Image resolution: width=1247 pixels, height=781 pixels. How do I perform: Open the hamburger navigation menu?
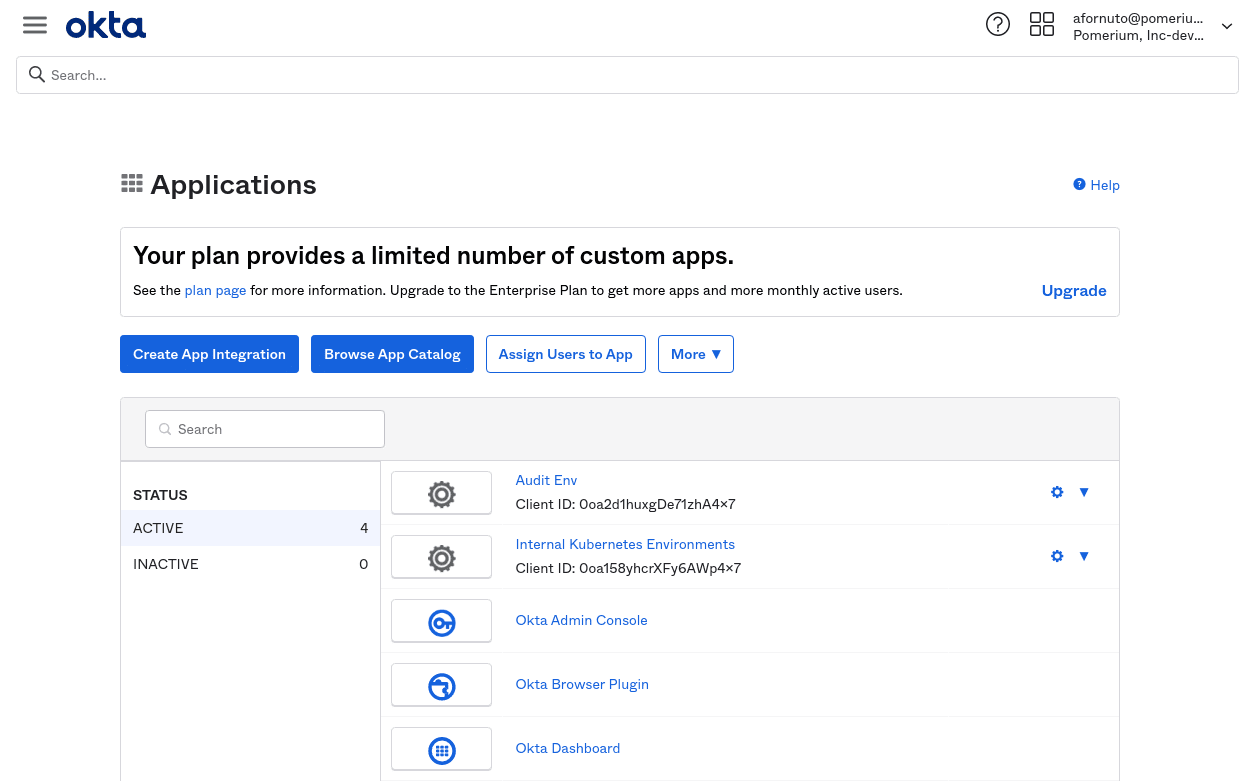tap(34, 24)
